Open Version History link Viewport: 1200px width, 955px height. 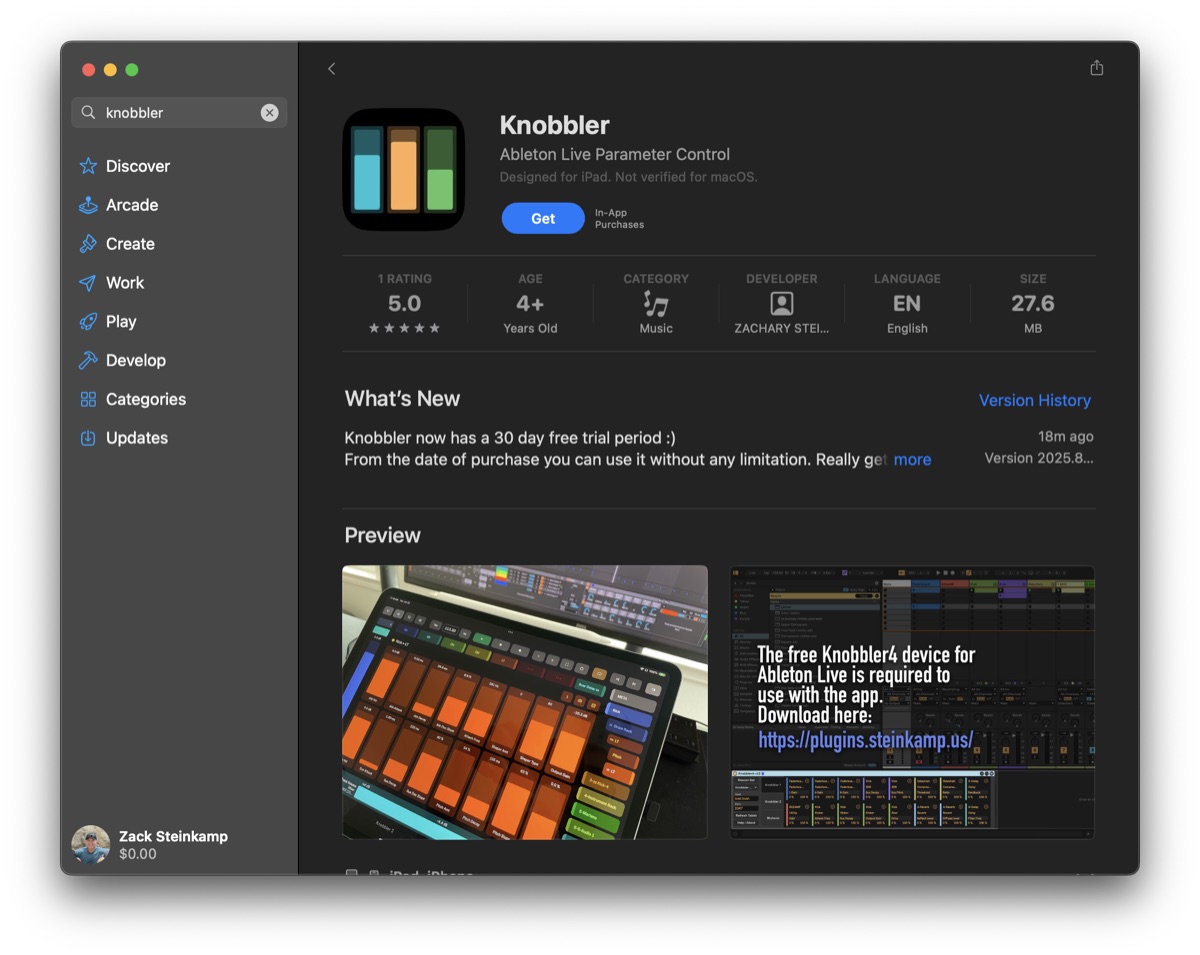[1035, 400]
